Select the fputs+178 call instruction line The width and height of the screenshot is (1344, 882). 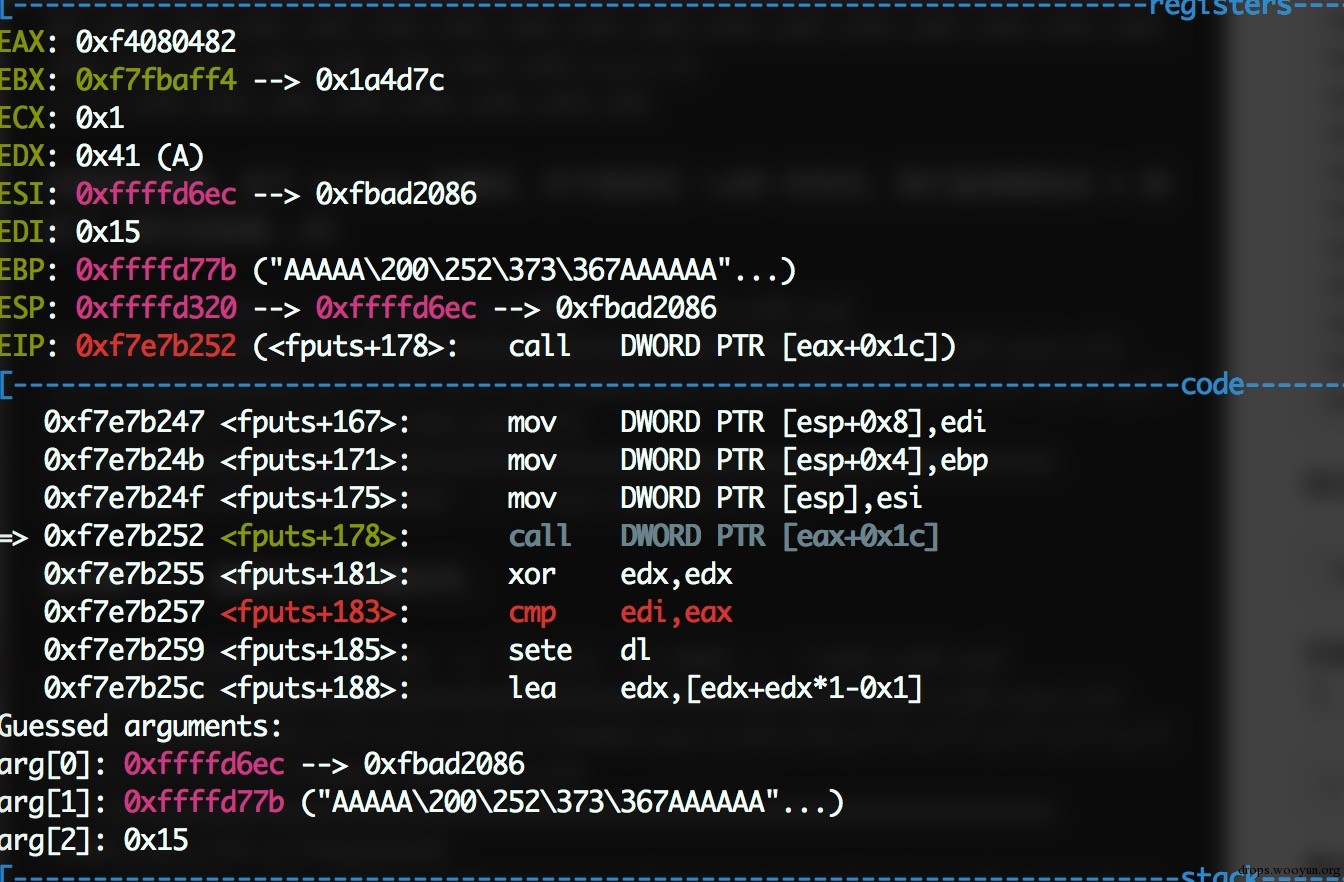click(491, 537)
